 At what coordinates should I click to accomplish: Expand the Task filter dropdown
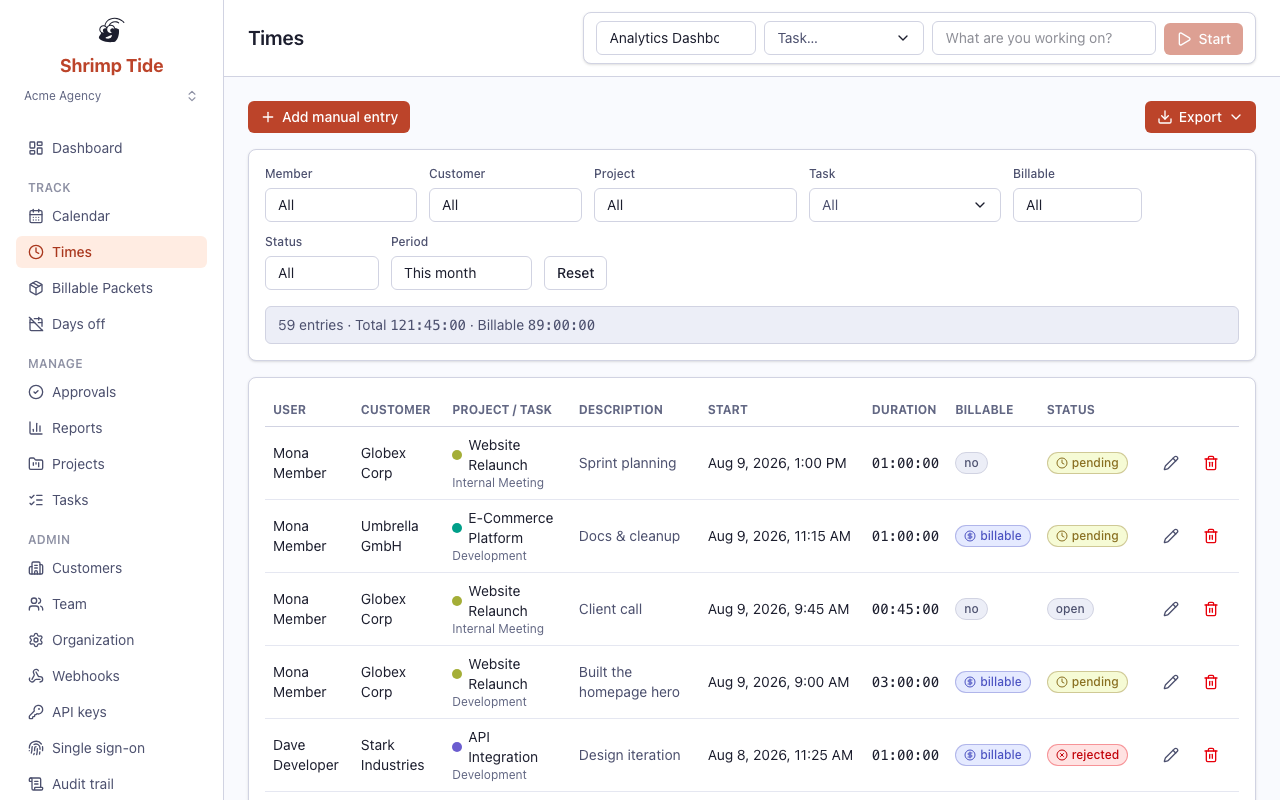click(905, 205)
